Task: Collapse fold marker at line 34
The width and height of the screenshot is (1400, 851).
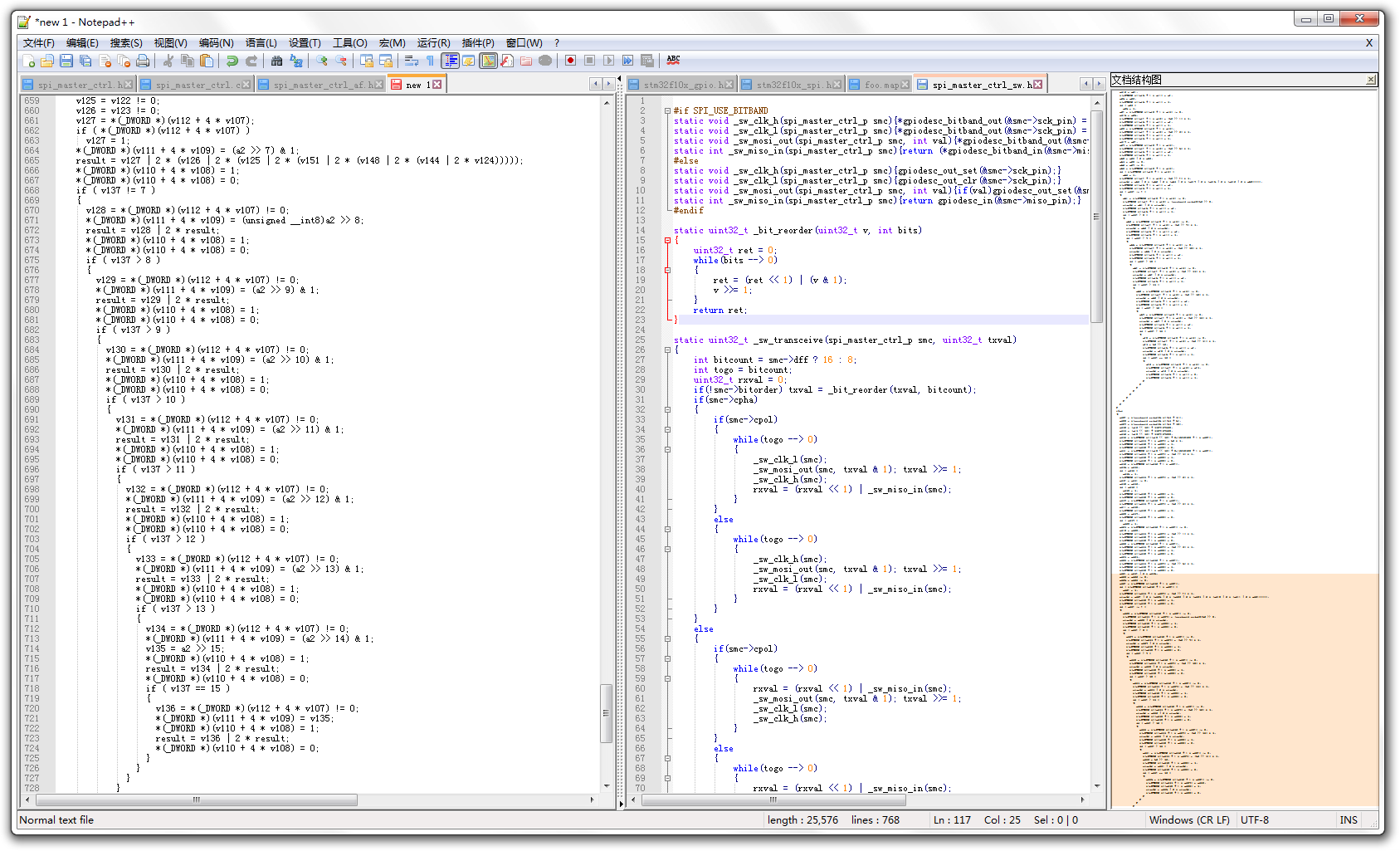Action: pyautogui.click(x=667, y=429)
